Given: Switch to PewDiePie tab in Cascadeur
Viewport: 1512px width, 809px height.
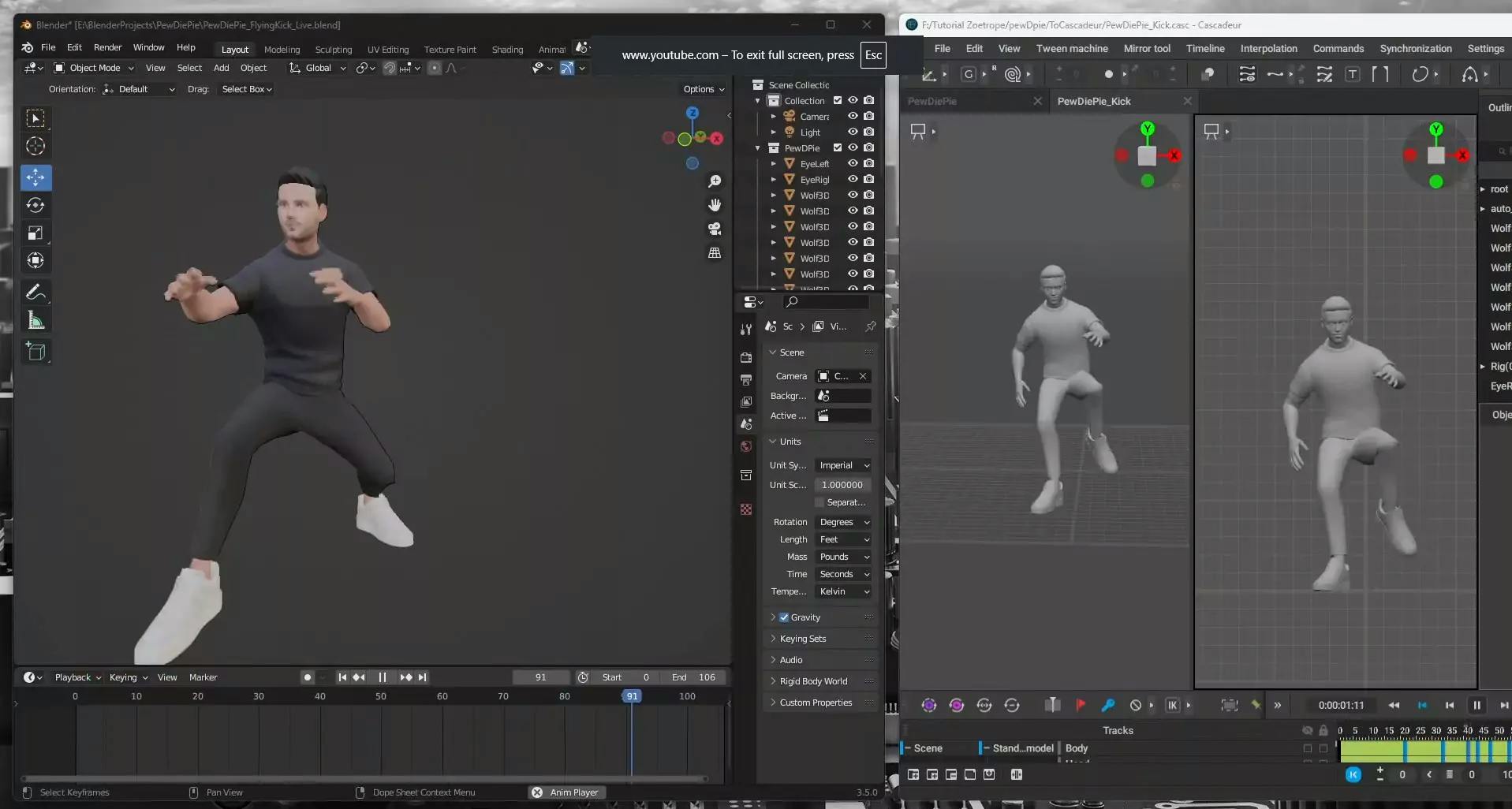Looking at the screenshot, I should pos(932,101).
